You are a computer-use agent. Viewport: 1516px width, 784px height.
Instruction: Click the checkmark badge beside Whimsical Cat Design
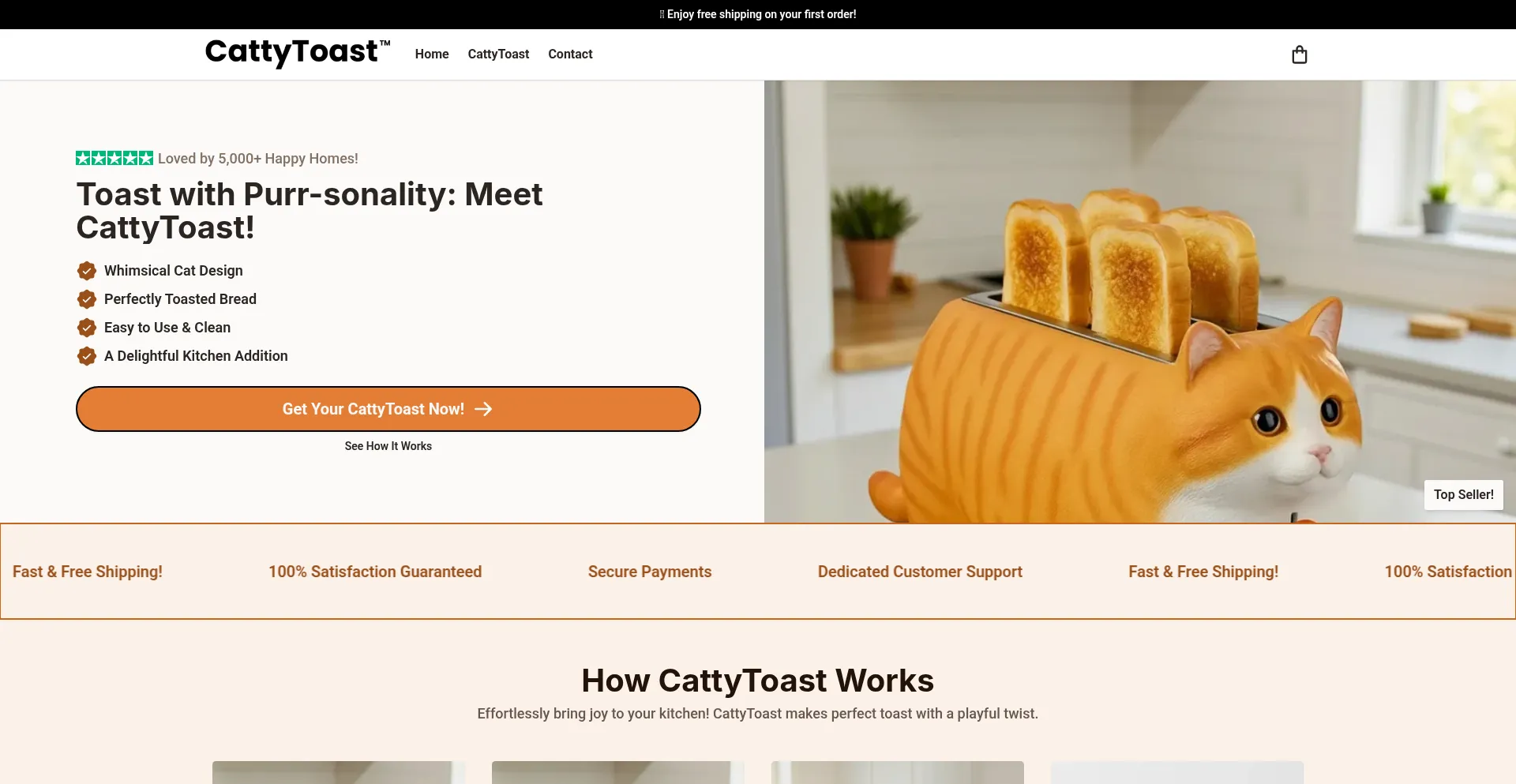(x=87, y=271)
